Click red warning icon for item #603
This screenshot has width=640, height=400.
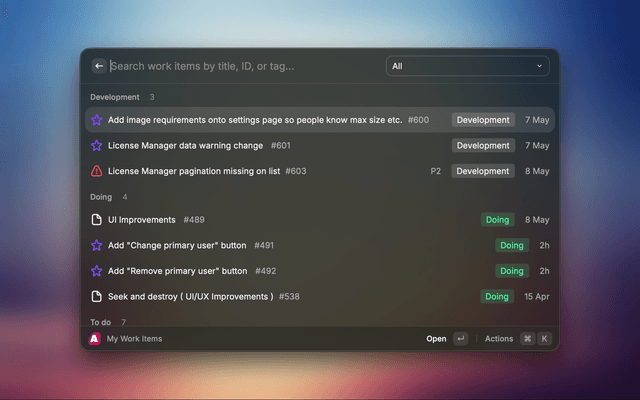(96, 171)
